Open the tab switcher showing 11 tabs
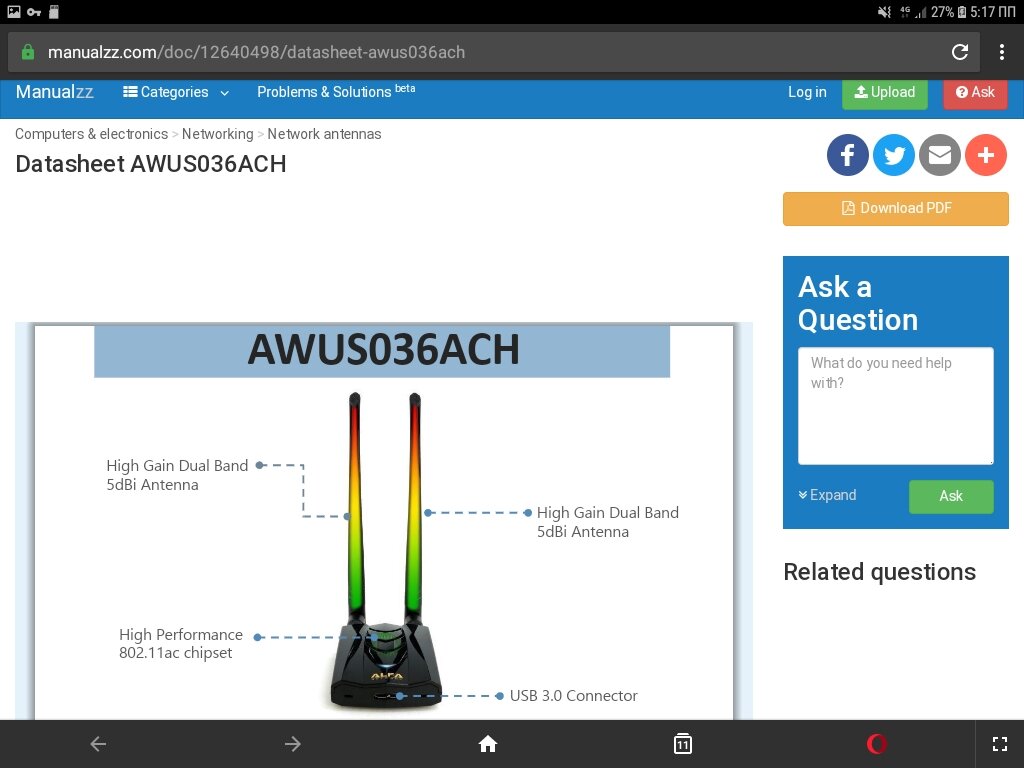Screen dimensions: 1024x768 [x=682, y=743]
